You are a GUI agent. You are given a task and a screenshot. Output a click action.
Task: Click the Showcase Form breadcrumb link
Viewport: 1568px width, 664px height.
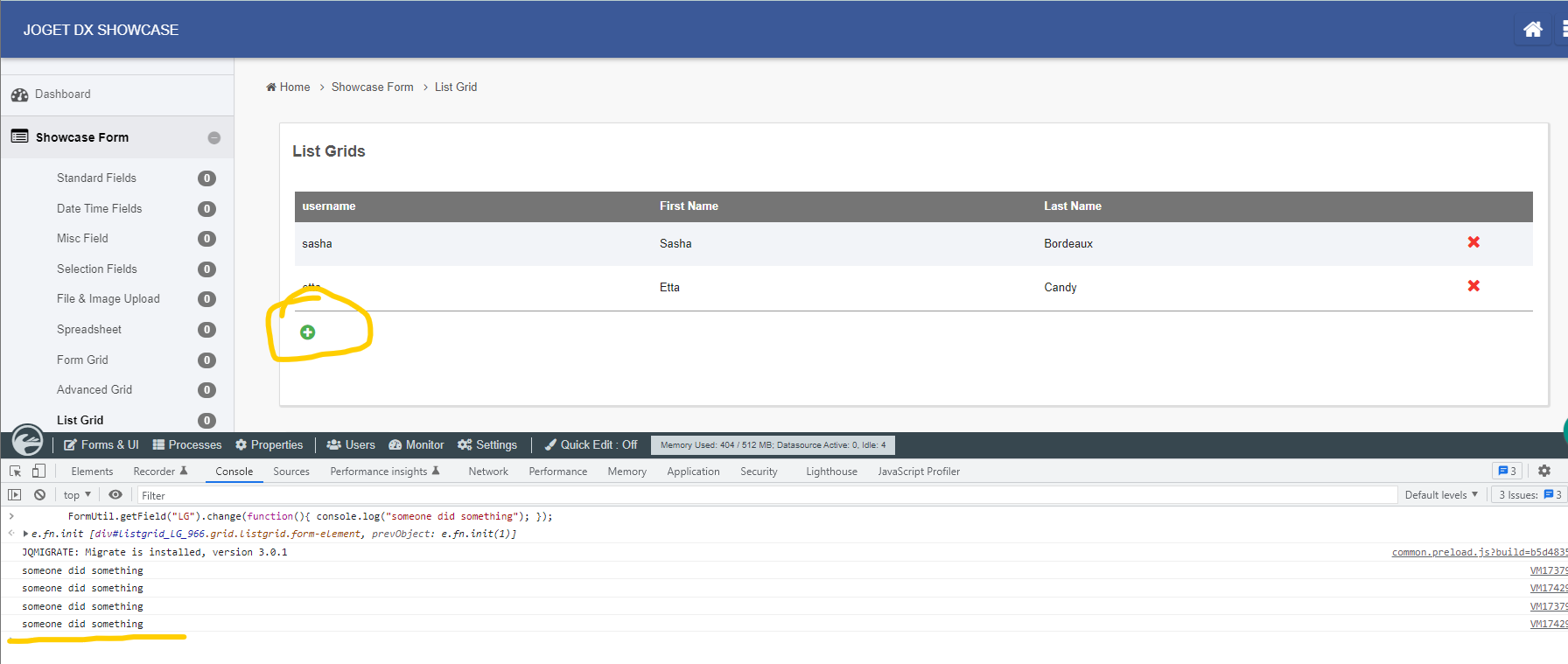pos(372,87)
